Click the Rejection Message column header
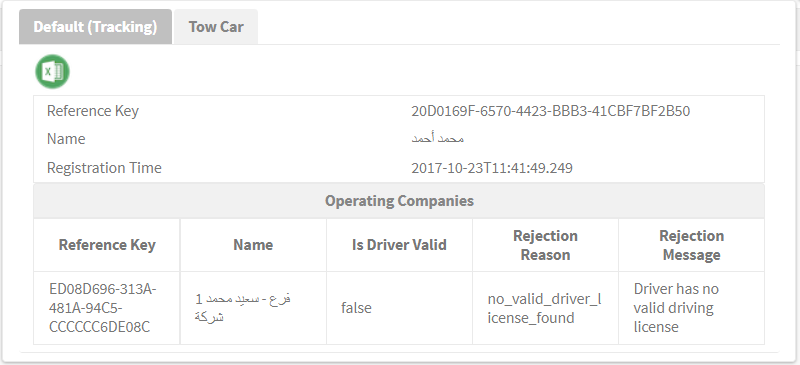800x365 pixels. pos(691,245)
